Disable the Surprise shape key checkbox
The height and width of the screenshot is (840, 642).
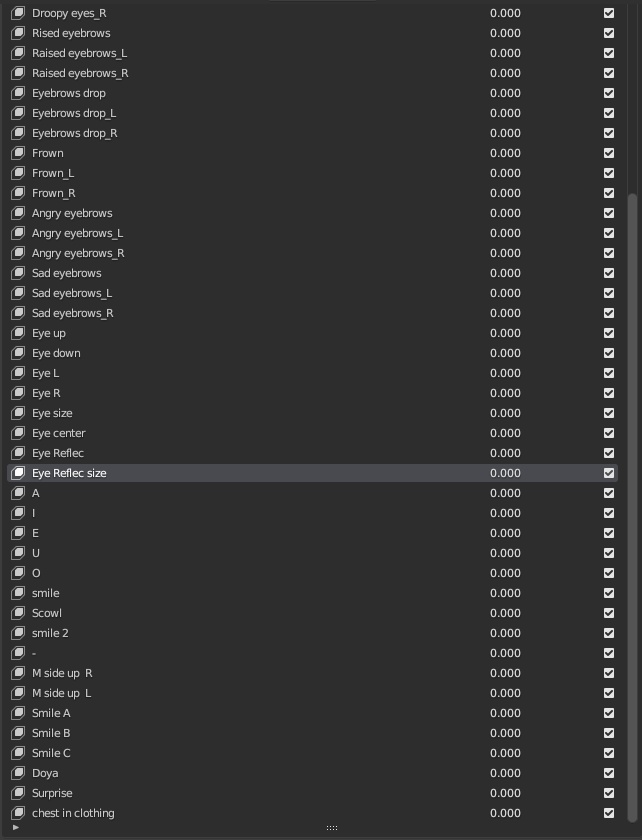pos(609,793)
